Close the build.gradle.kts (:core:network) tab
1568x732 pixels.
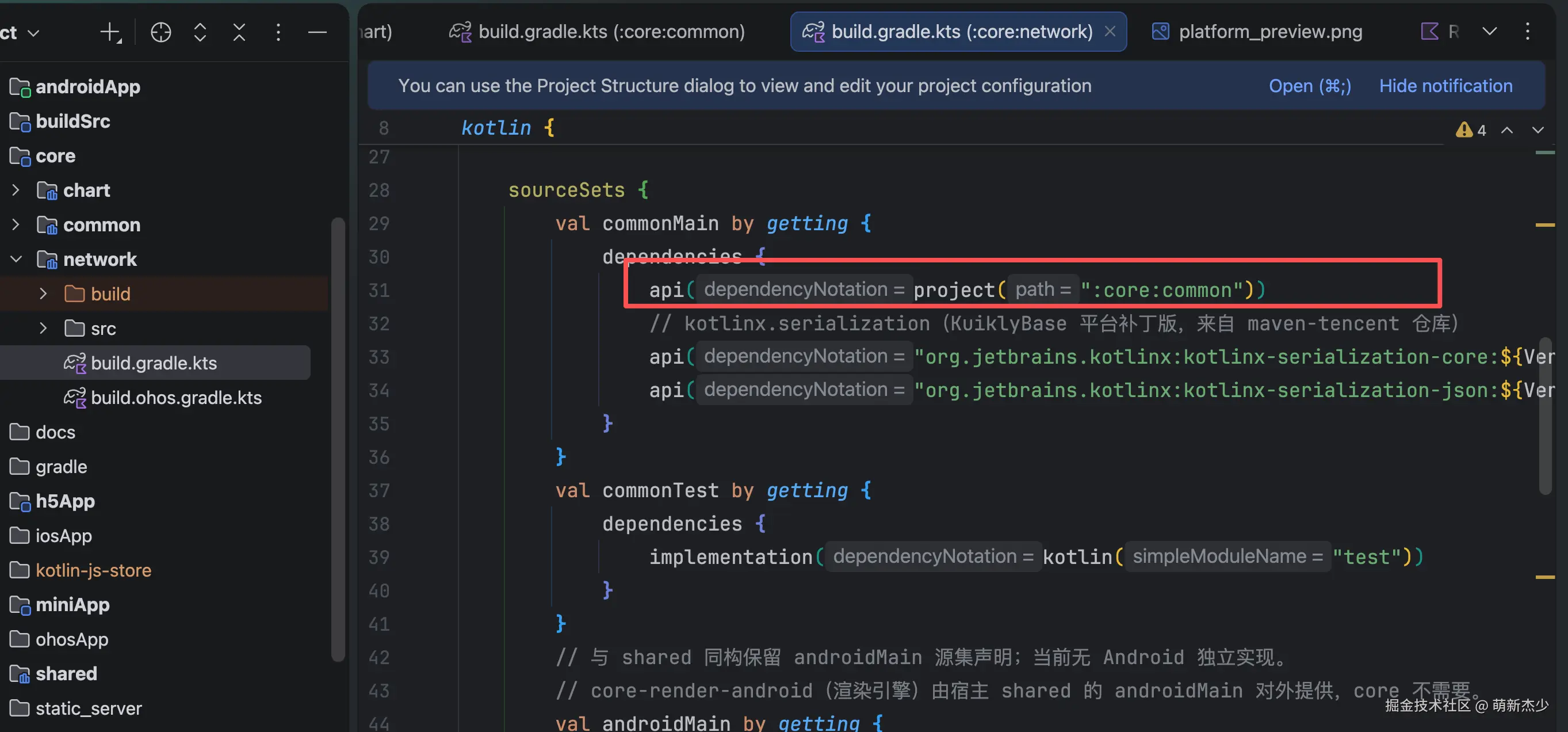pos(1110,31)
